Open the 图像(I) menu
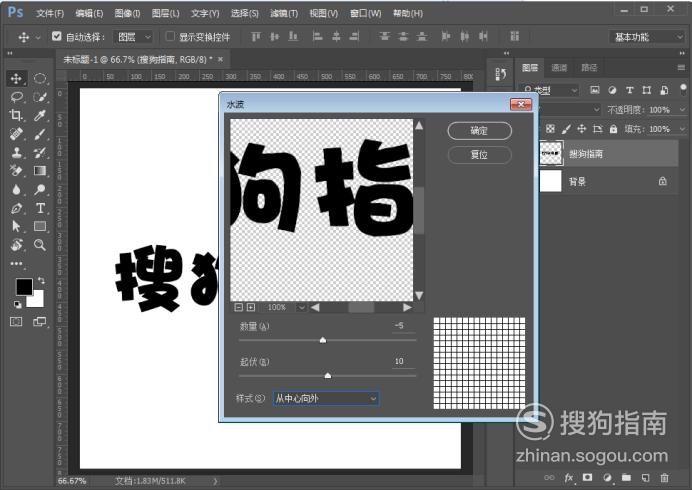This screenshot has width=692, height=490. click(127, 14)
